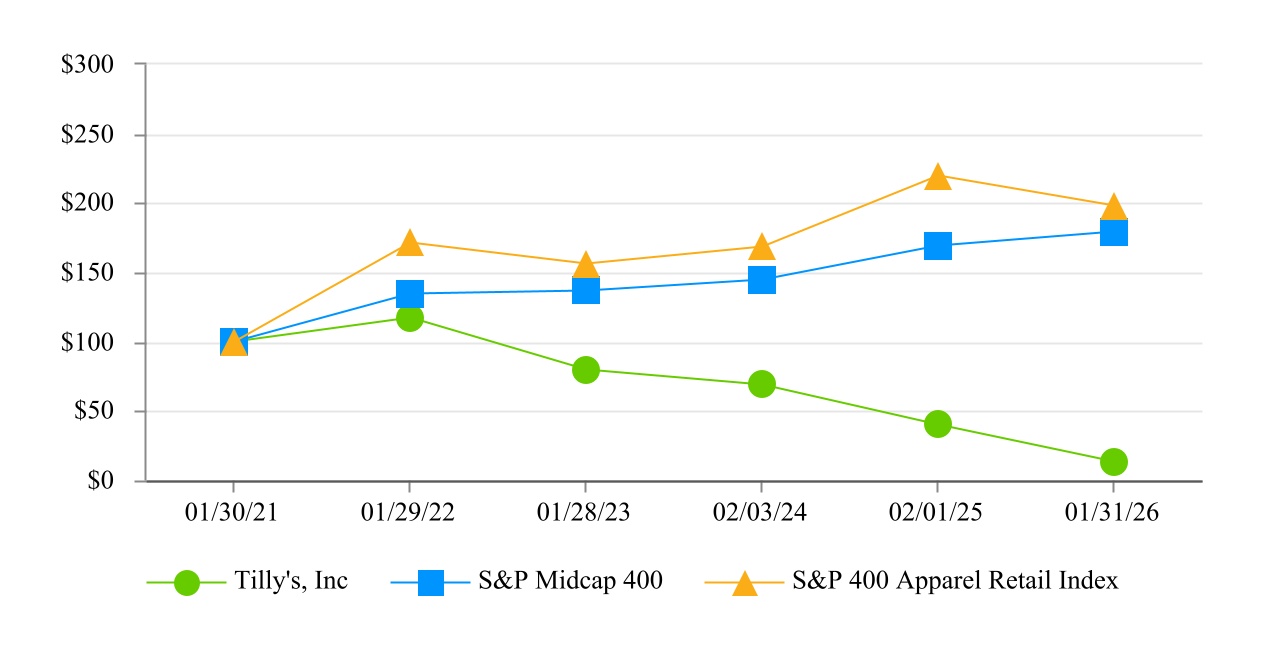Click Tilly's green circle at 01/28/23

click(x=586, y=370)
